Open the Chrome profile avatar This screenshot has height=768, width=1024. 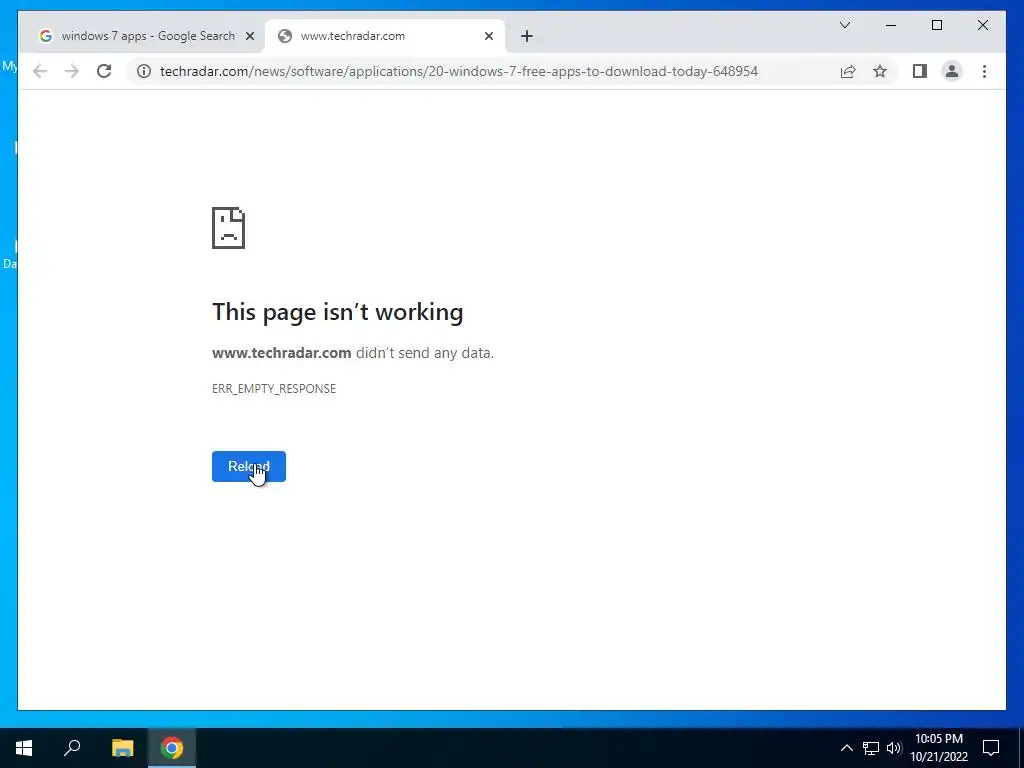[x=952, y=71]
